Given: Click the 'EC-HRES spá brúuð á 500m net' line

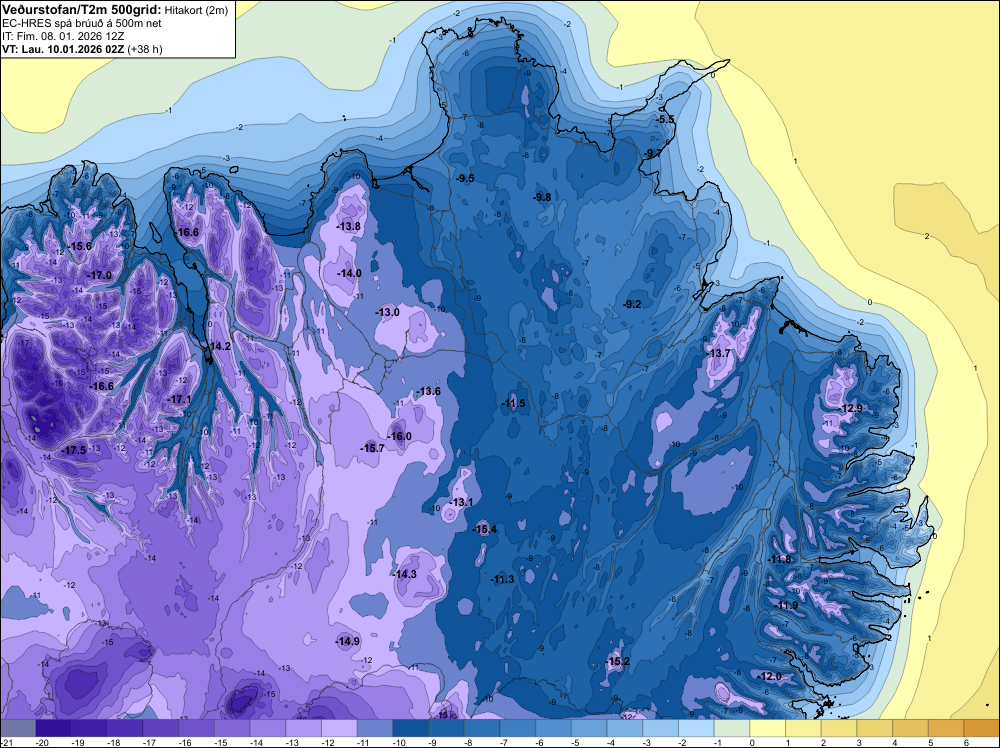Looking at the screenshot, I should coord(81,24).
